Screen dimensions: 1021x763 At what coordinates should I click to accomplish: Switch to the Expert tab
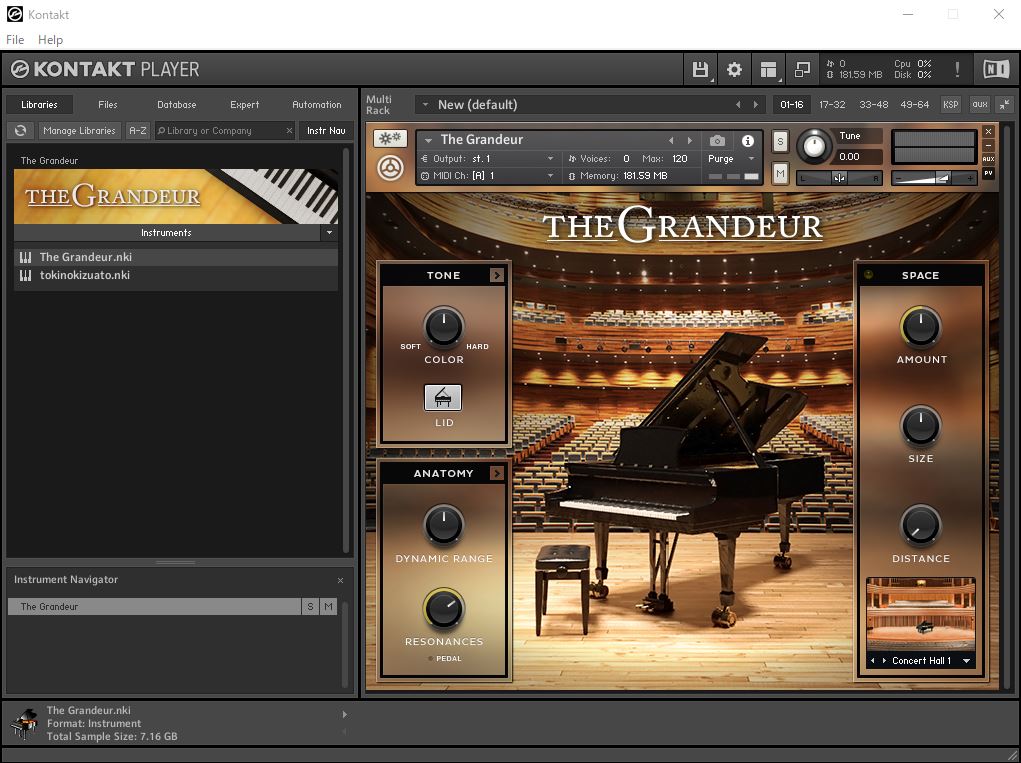[x=244, y=104]
